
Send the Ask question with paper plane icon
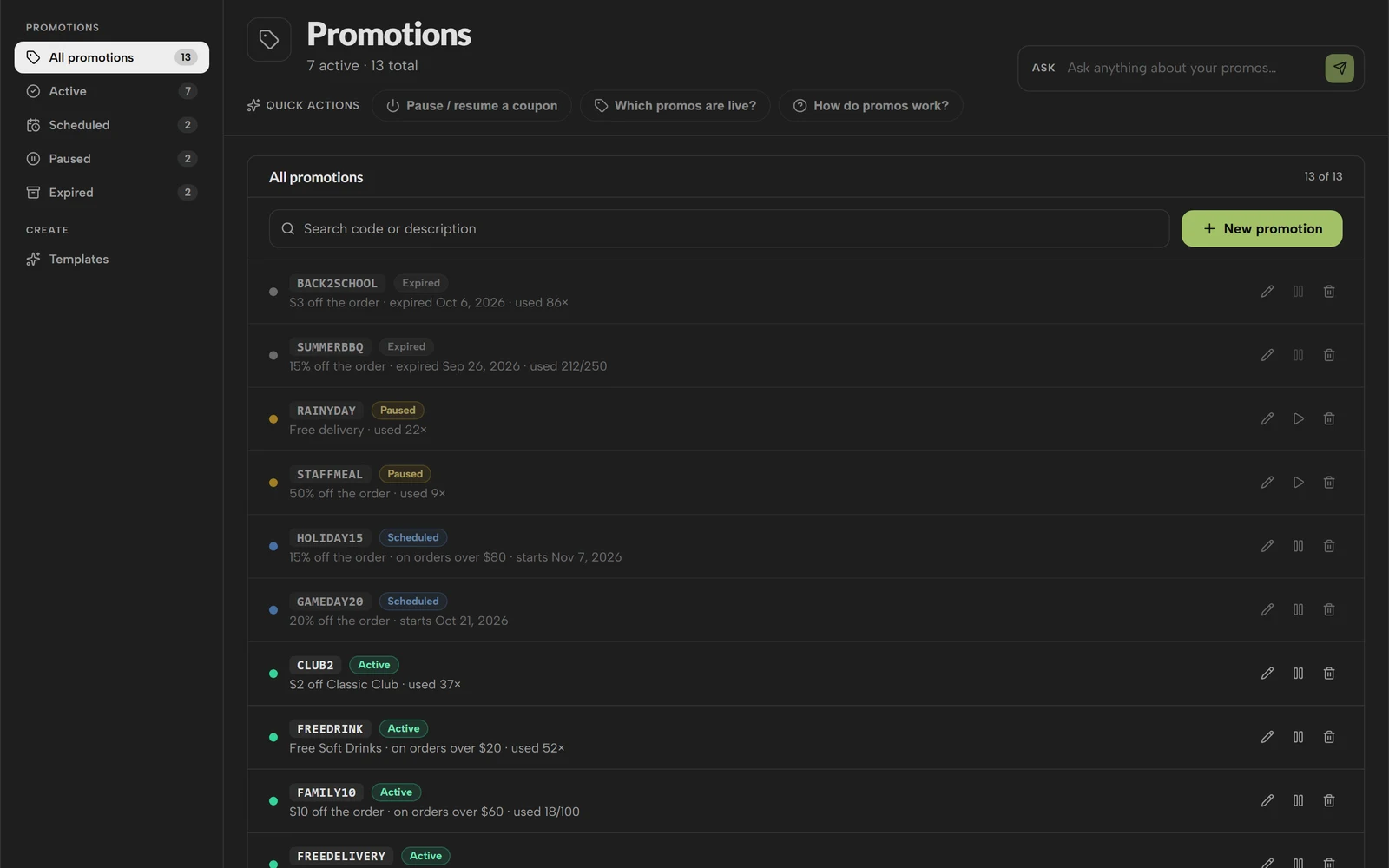point(1340,68)
